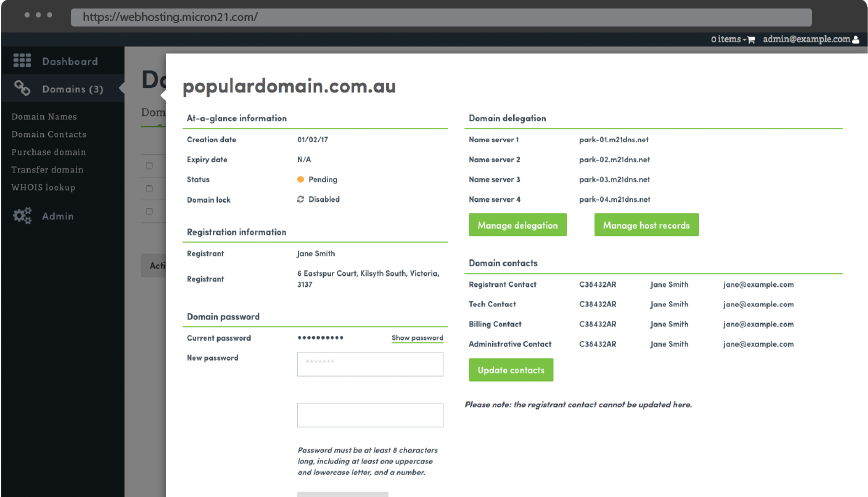This screenshot has width=868, height=497.
Task: Click the Manage host records button
Action: 646,225
